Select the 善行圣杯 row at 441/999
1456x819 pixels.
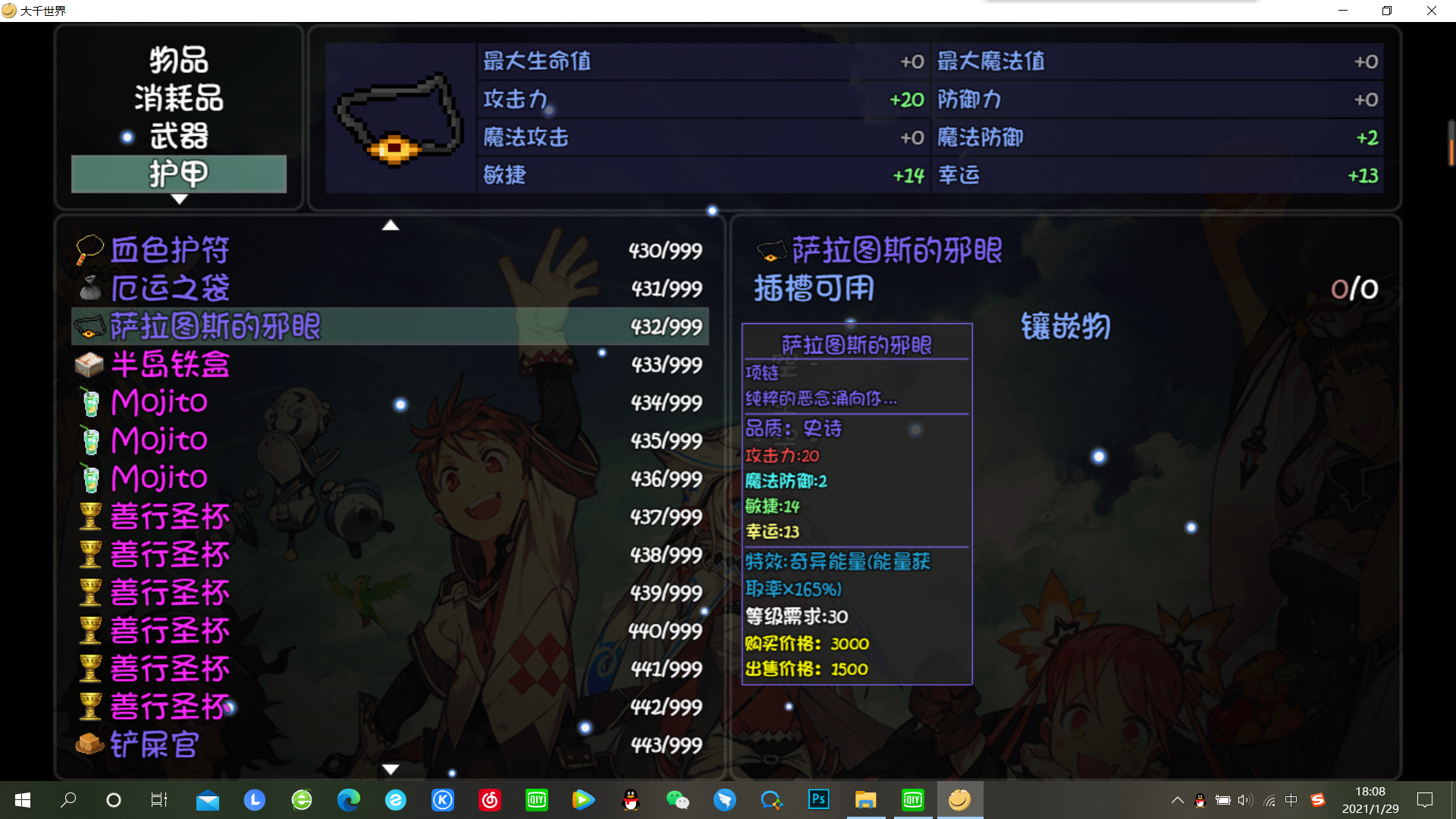click(x=390, y=668)
